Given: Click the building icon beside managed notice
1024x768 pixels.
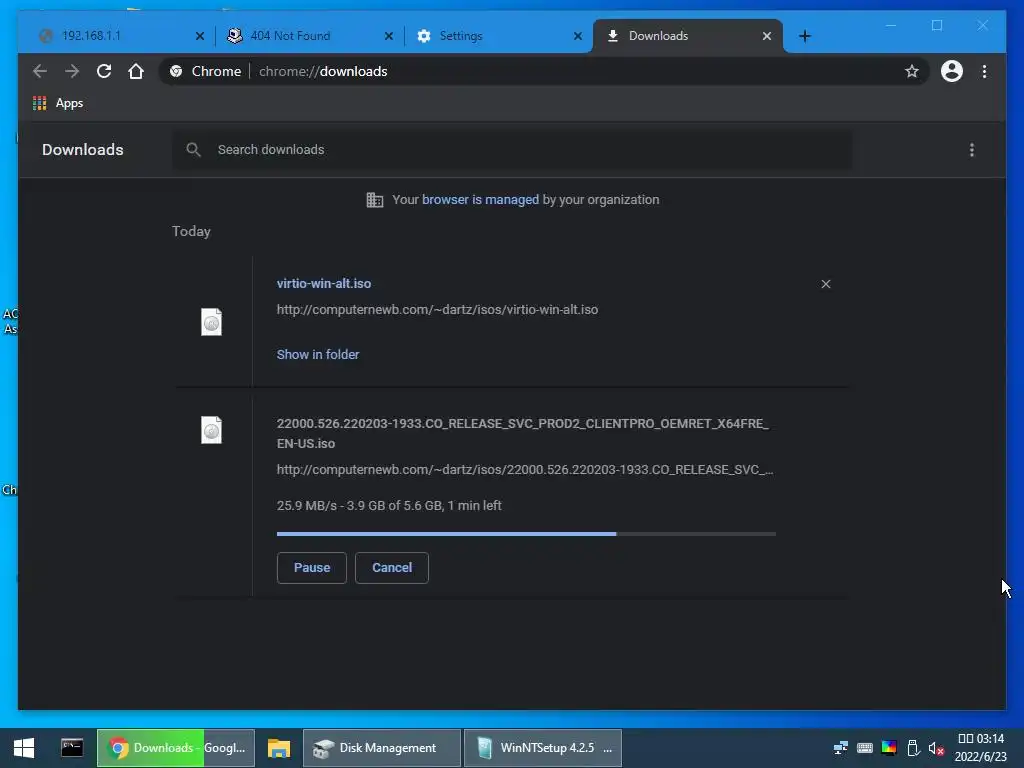Looking at the screenshot, I should tap(374, 200).
